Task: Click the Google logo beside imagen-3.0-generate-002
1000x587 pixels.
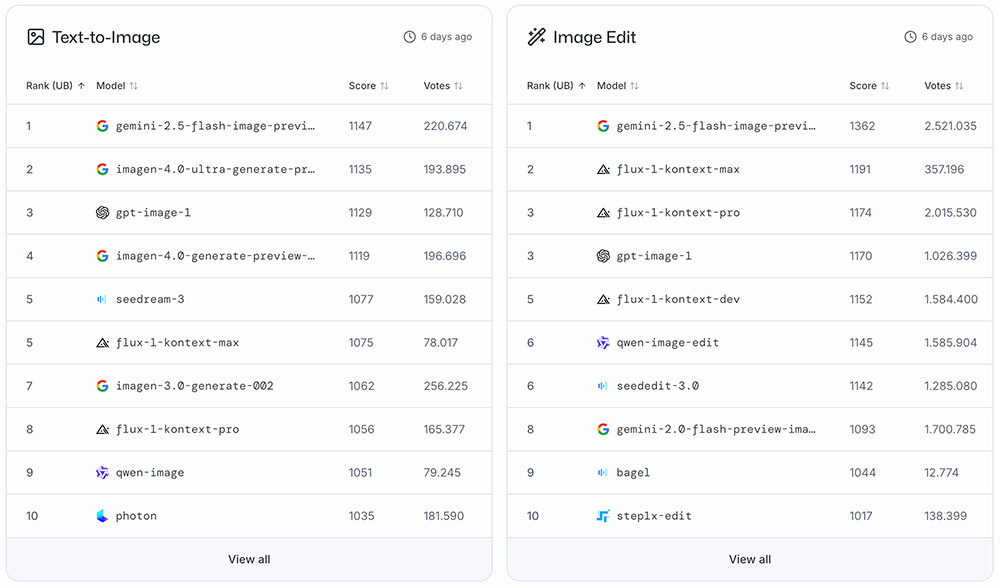Action: [x=102, y=386]
